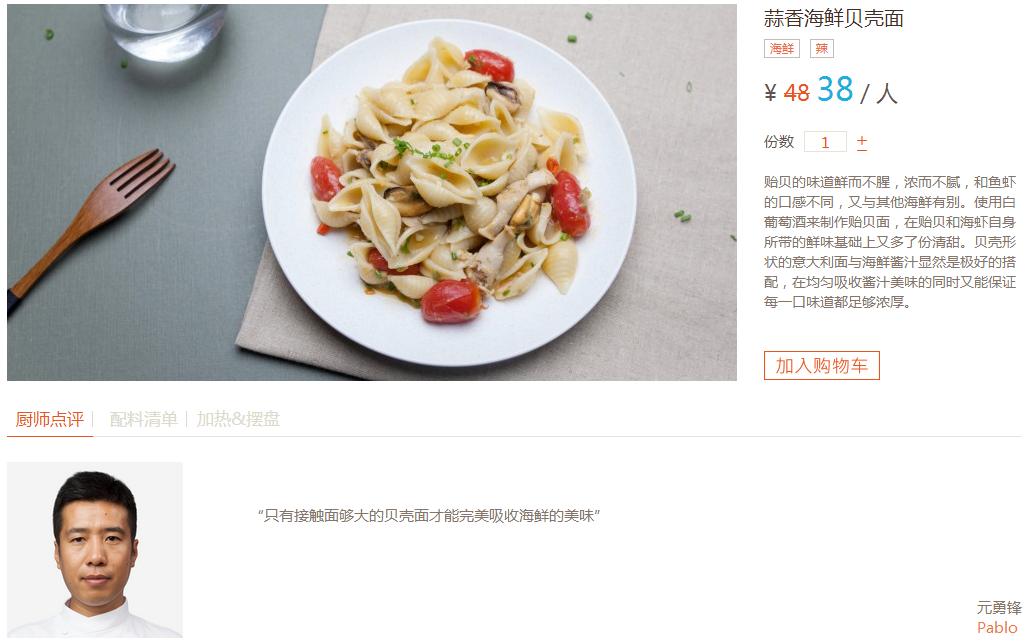Select the 海鲜 category tag
Viewport: 1026px width, 644px height.
[x=781, y=48]
